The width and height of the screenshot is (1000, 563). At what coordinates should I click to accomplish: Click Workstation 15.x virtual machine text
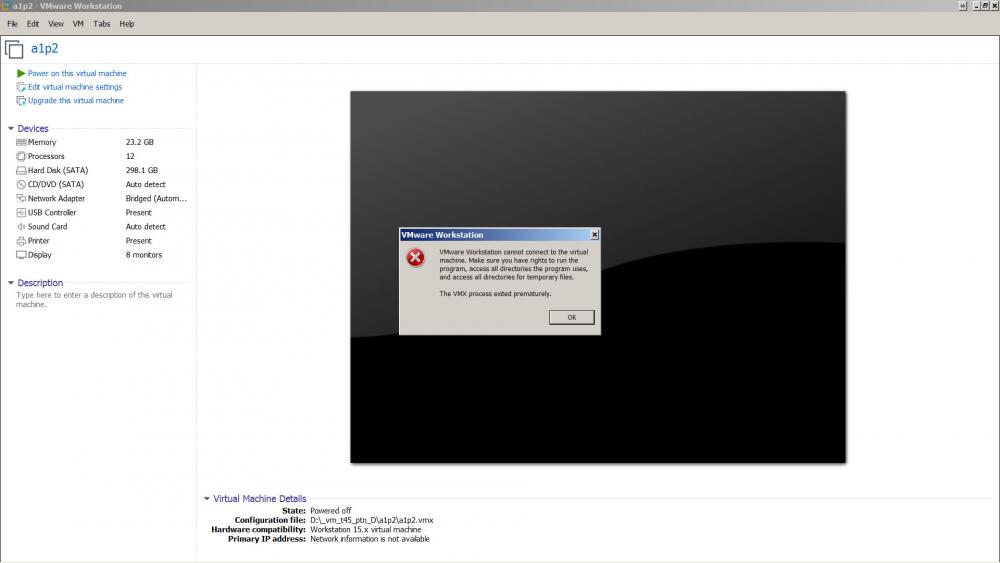(365, 530)
